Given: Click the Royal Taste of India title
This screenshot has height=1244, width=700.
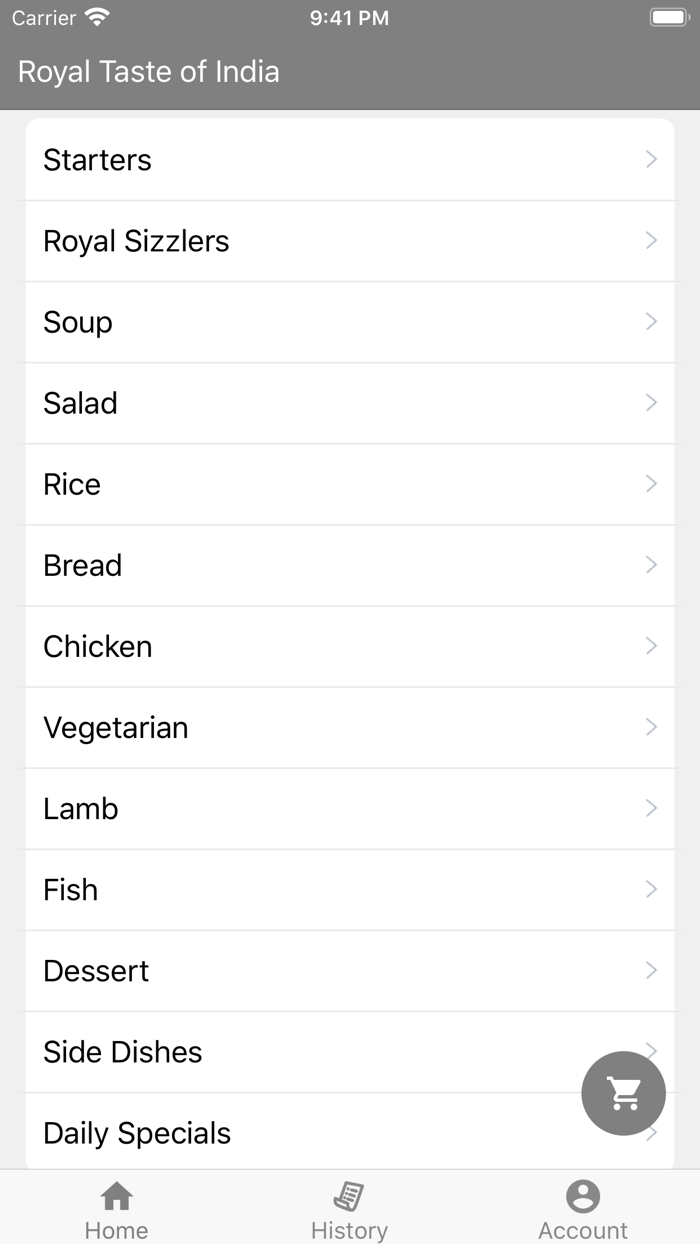Looking at the screenshot, I should point(148,72).
